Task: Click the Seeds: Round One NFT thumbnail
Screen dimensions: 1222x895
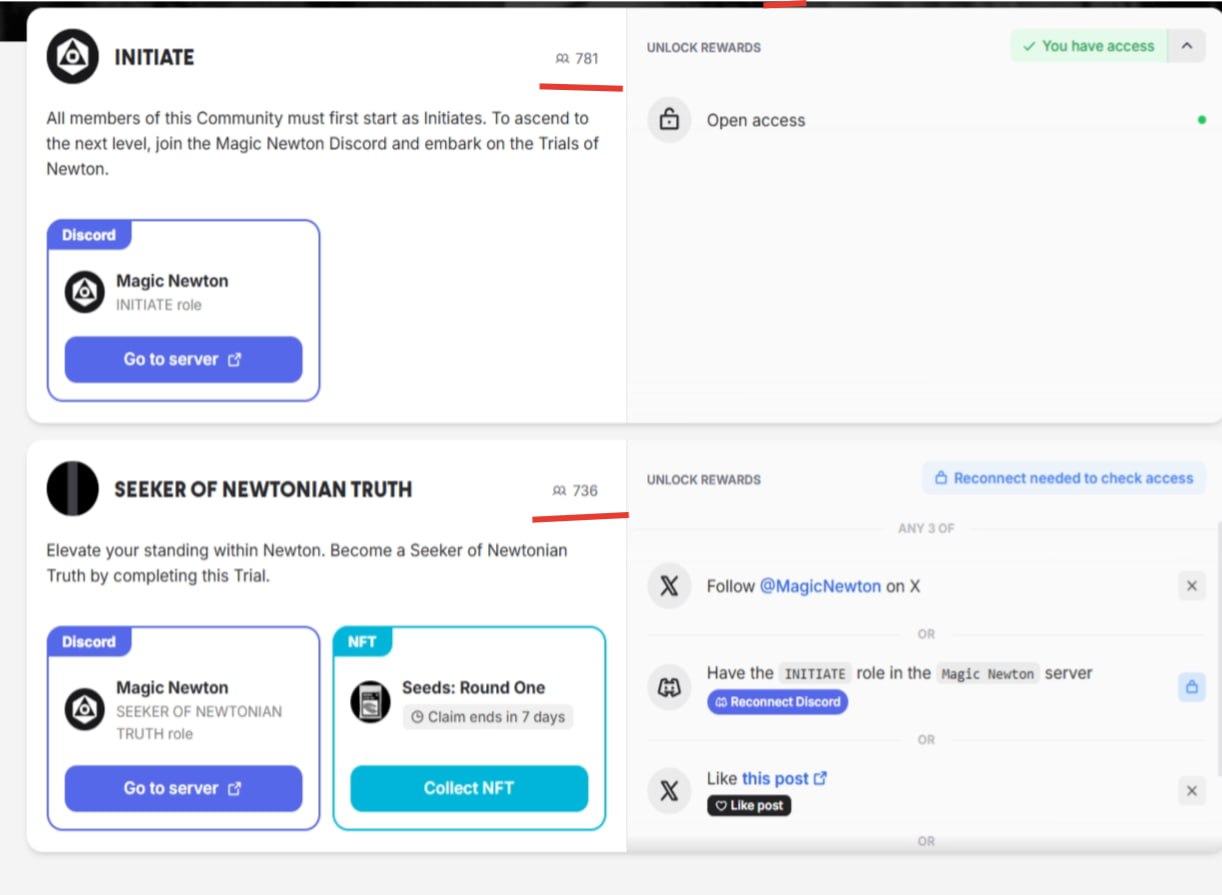Action: tap(370, 702)
